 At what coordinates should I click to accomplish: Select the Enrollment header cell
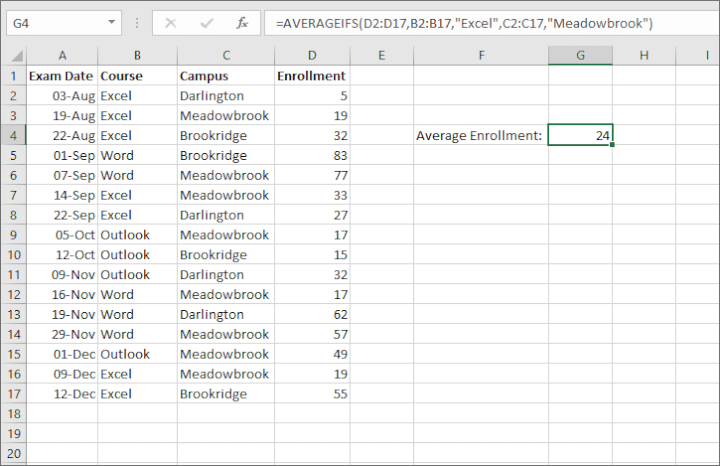(312, 75)
